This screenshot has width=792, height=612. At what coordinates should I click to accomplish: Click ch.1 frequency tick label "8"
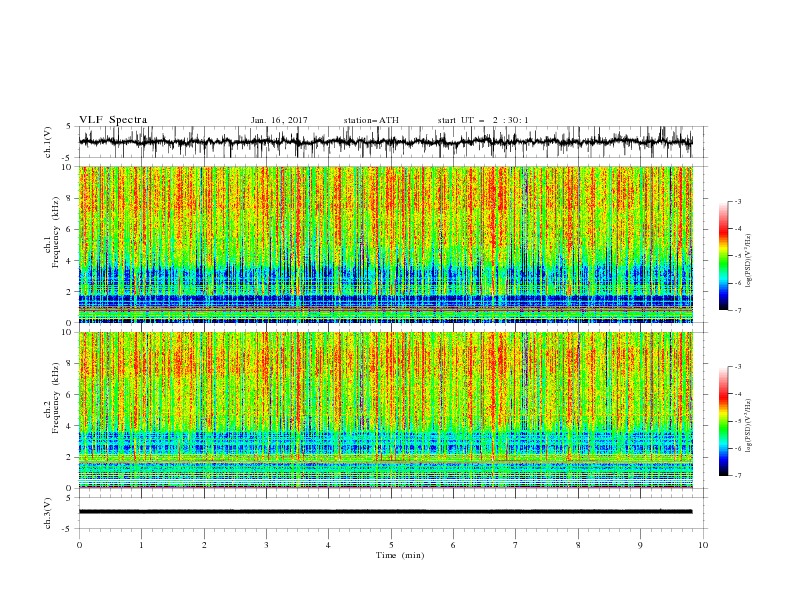[69, 198]
